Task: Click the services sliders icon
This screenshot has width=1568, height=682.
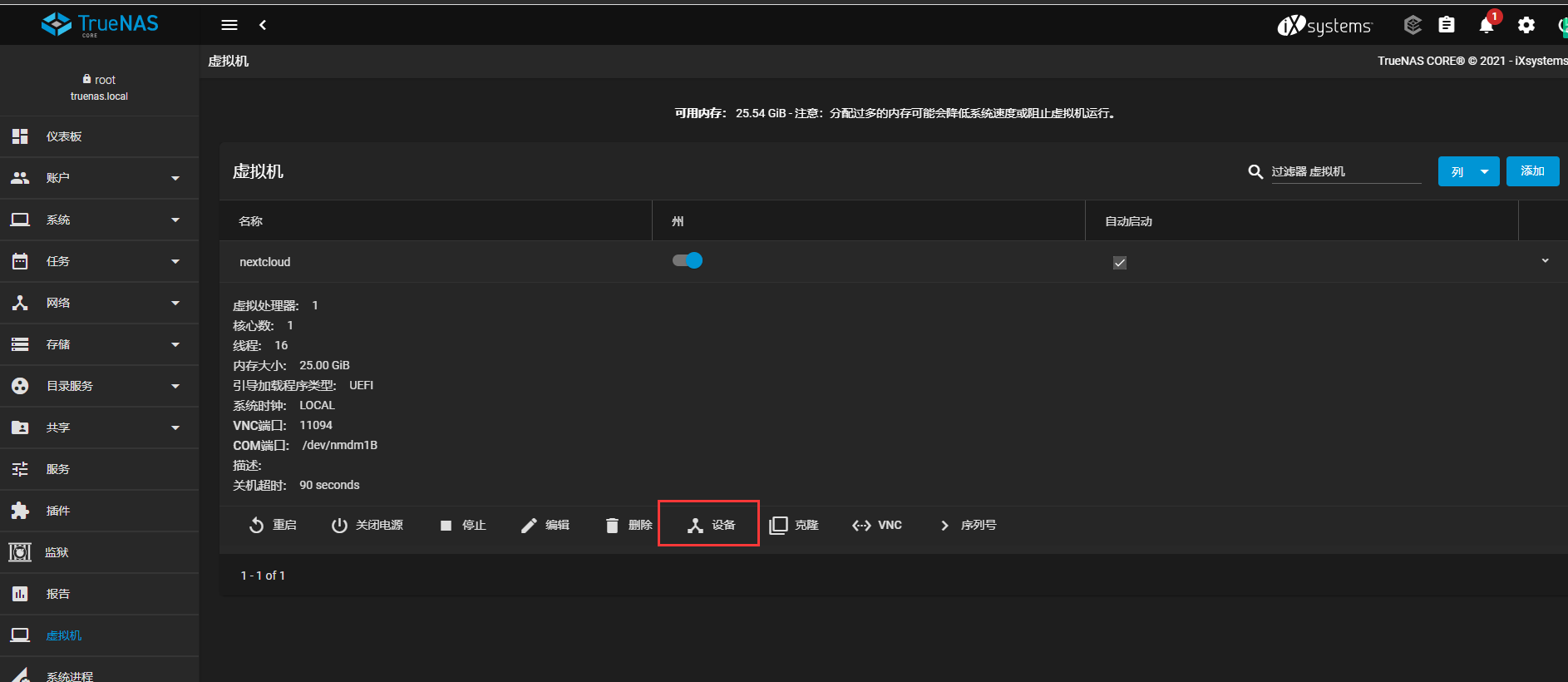Action: pyautogui.click(x=20, y=469)
